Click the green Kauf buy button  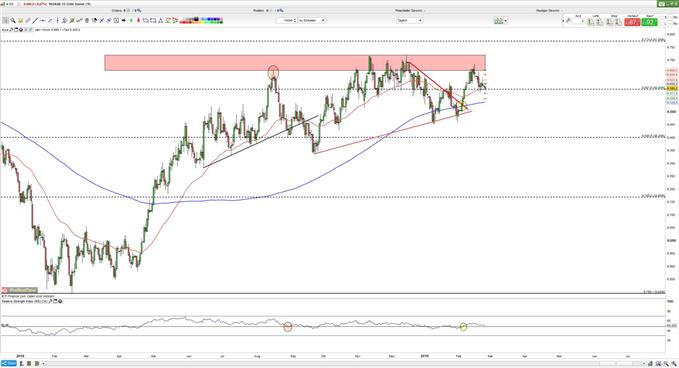click(x=649, y=22)
